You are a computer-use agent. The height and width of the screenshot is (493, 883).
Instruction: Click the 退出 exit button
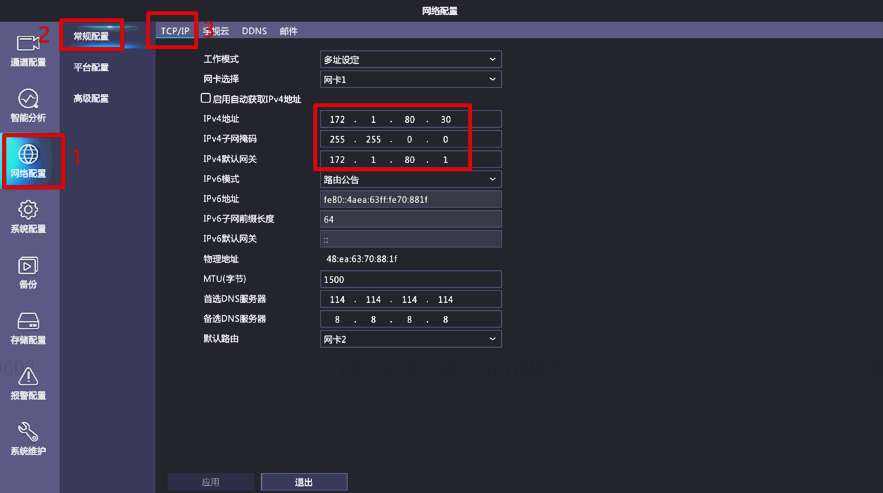(304, 482)
